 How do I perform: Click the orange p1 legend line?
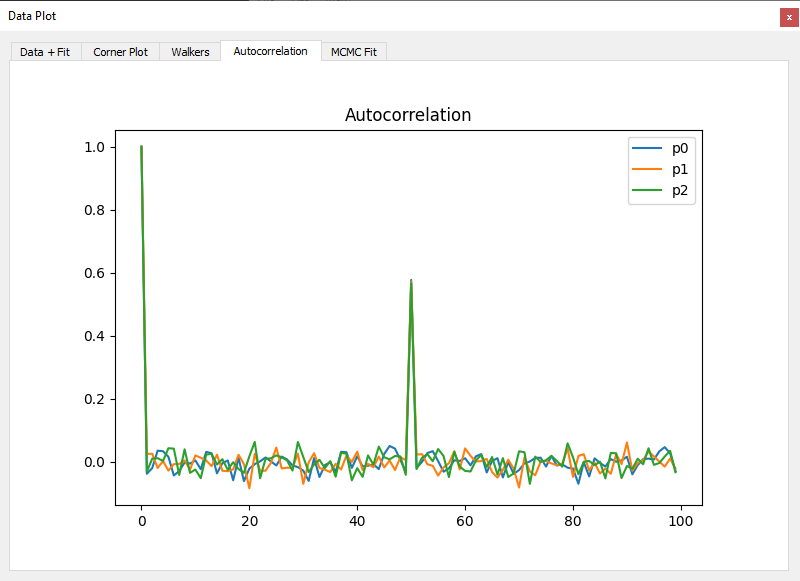pos(647,169)
